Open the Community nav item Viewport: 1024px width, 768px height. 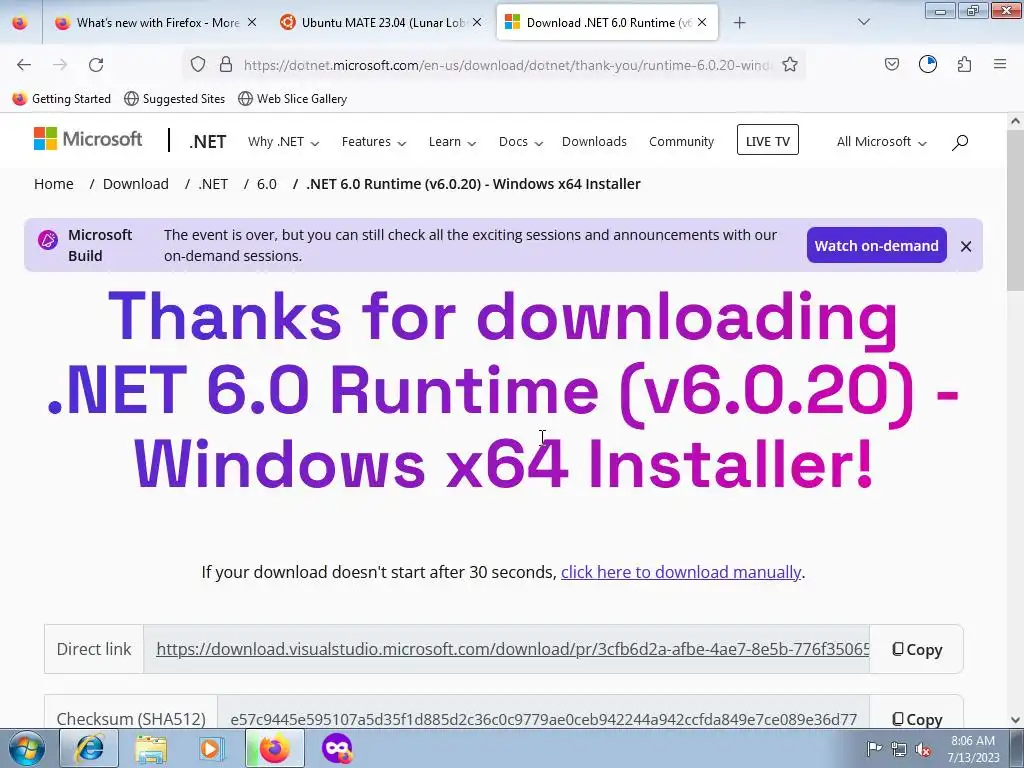click(681, 142)
